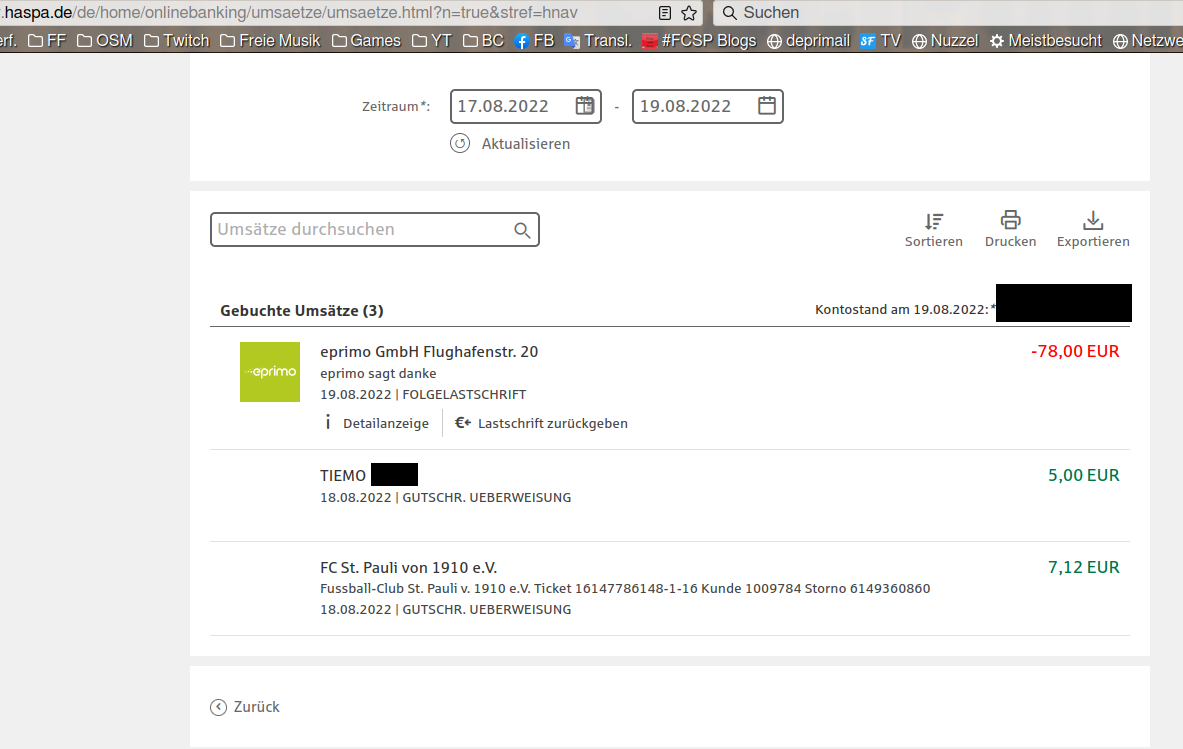Open the Freie Musik bookmarks folder

[x=270, y=41]
